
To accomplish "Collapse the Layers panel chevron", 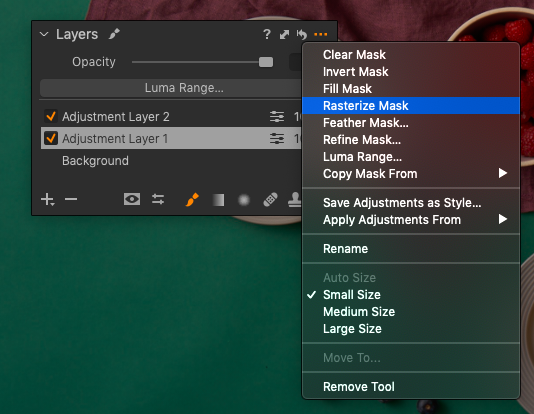I will click(44, 34).
